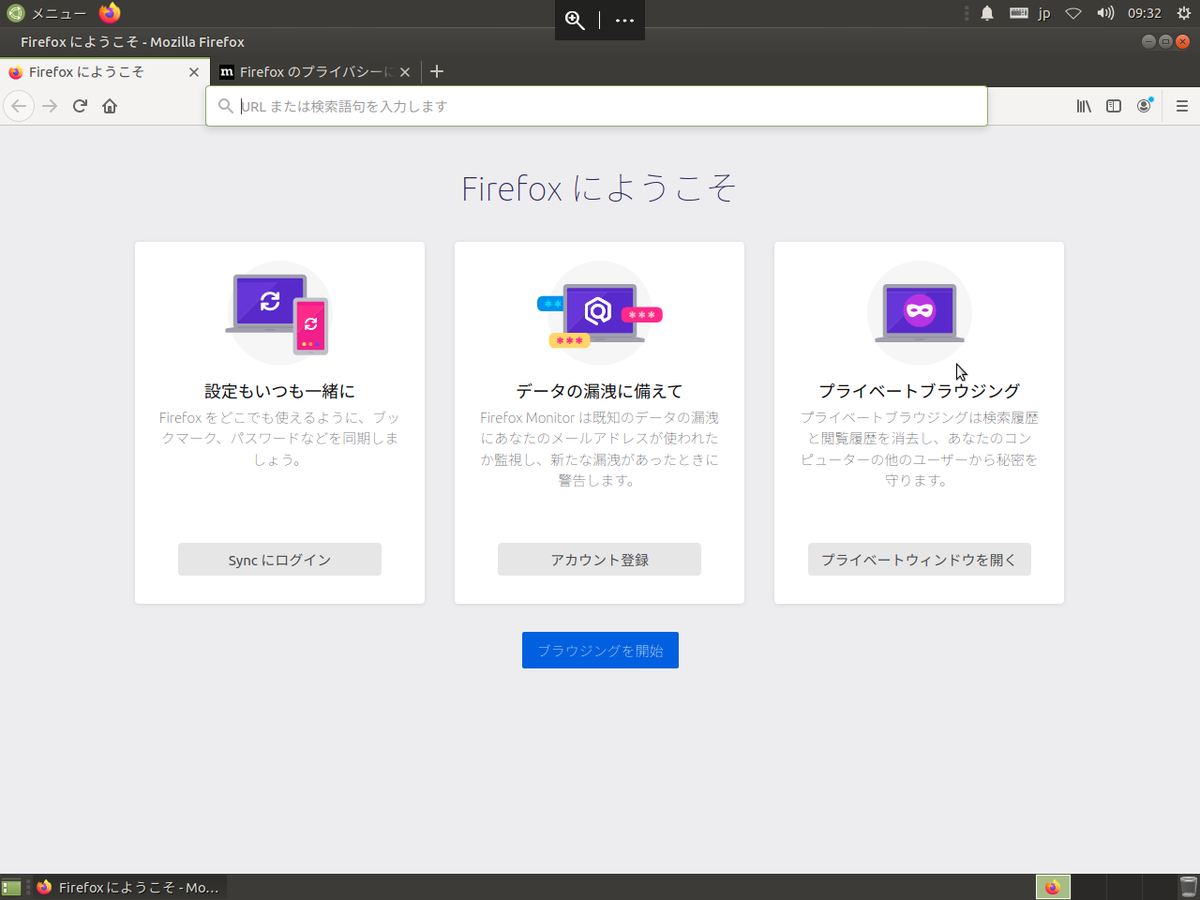Screen dimensions: 1200x900
Task: Click the back navigation arrow
Action: tap(18, 105)
